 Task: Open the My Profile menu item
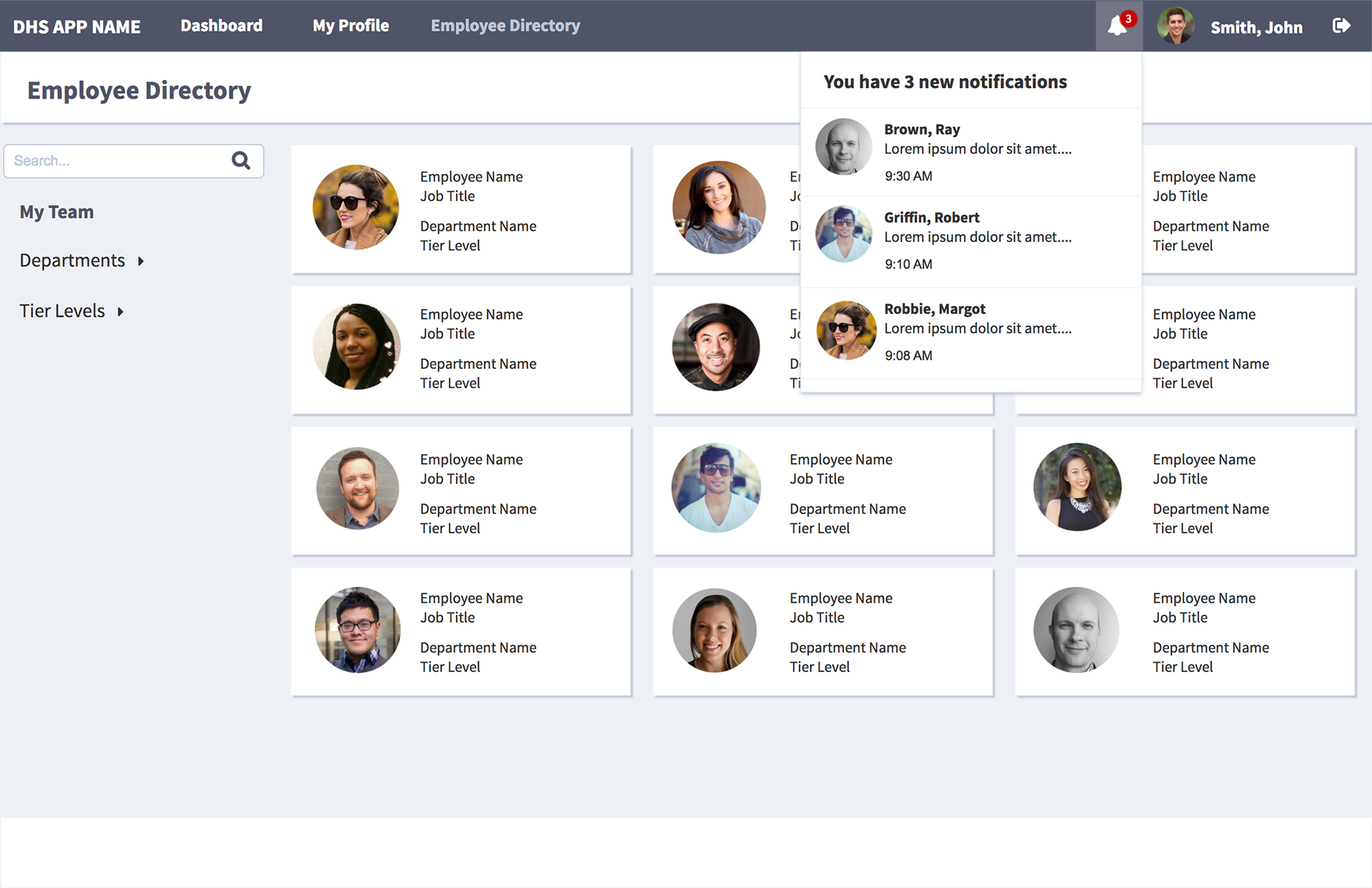350,26
